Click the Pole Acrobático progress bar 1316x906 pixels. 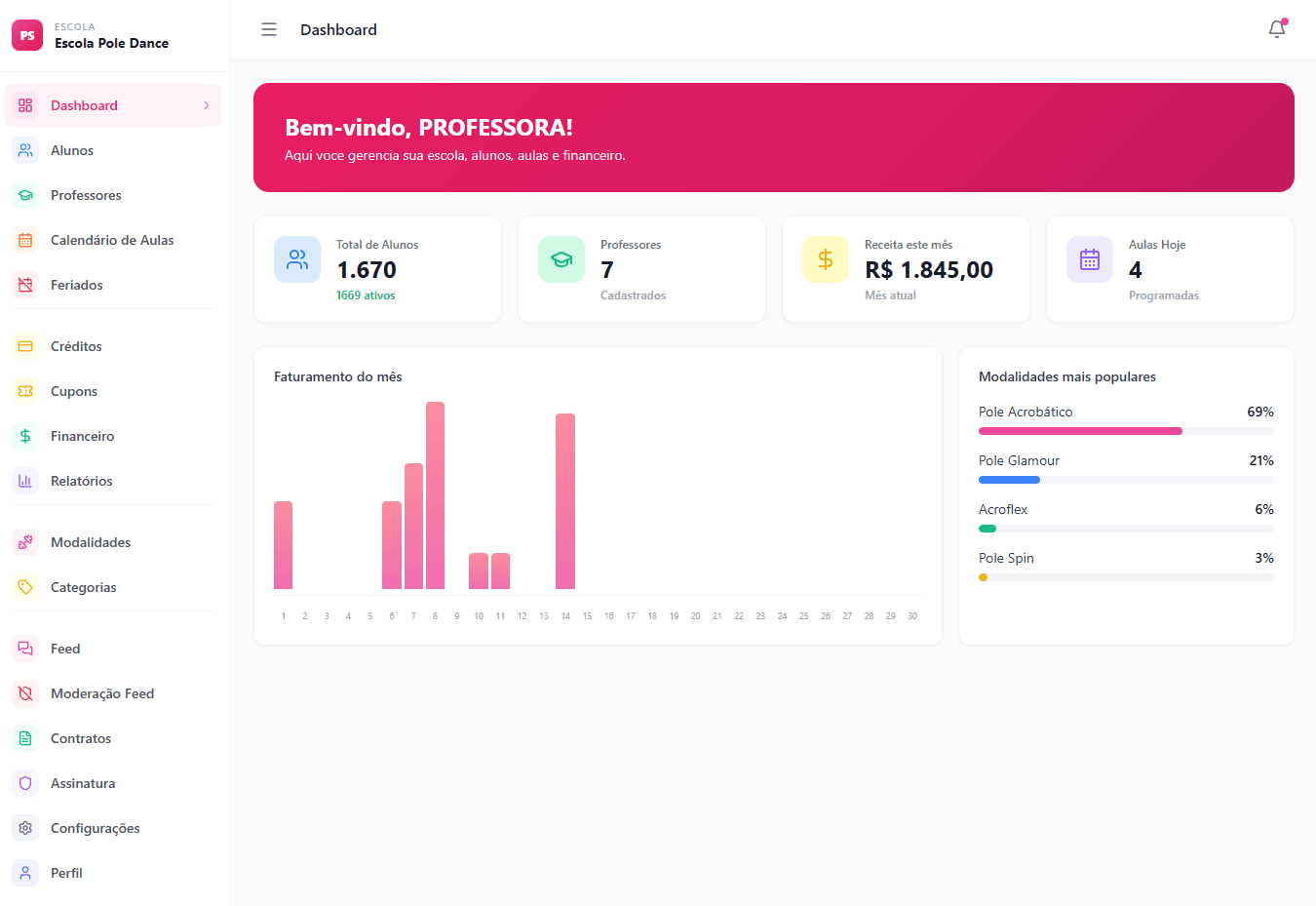(x=1126, y=431)
